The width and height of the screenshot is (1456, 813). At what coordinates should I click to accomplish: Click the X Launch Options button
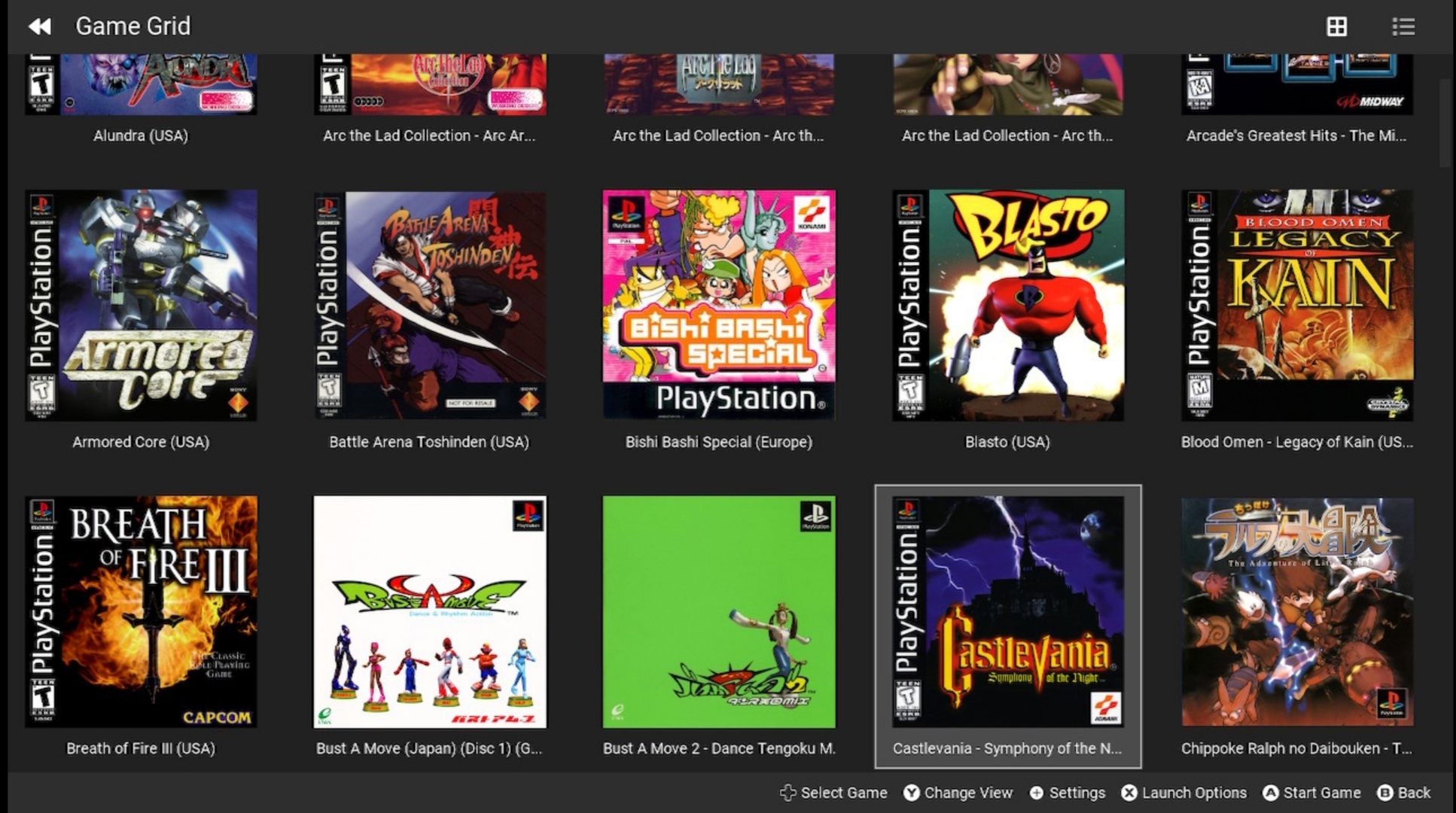[1183, 793]
